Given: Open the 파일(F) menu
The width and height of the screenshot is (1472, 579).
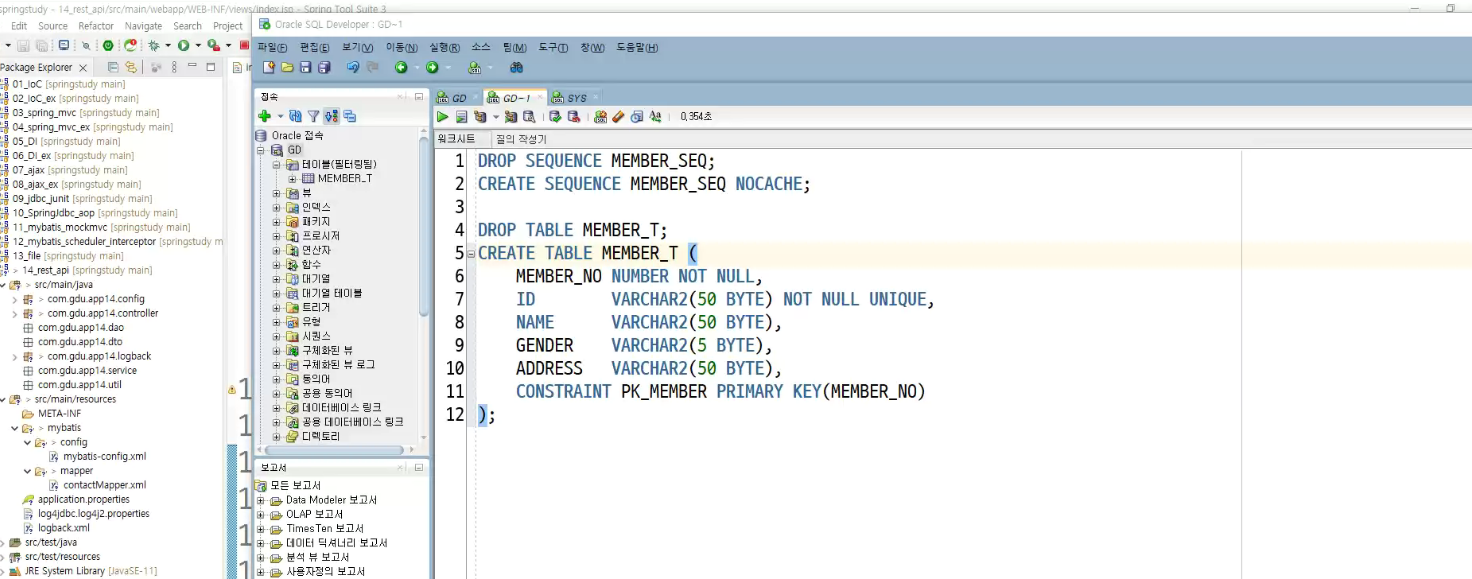Looking at the screenshot, I should 272,47.
